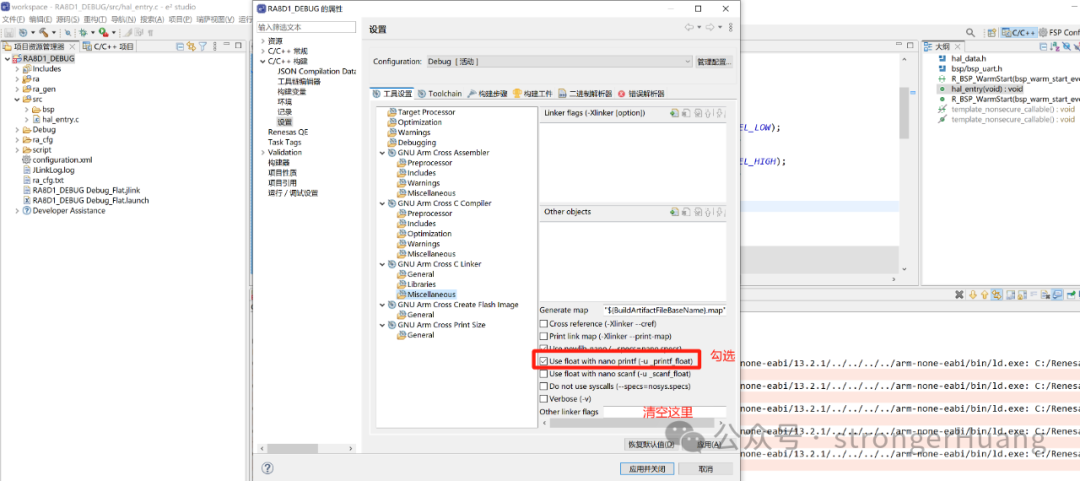Switch to C/C++ 项目 tab
The image size is (1080, 481).
click(x=108, y=46)
